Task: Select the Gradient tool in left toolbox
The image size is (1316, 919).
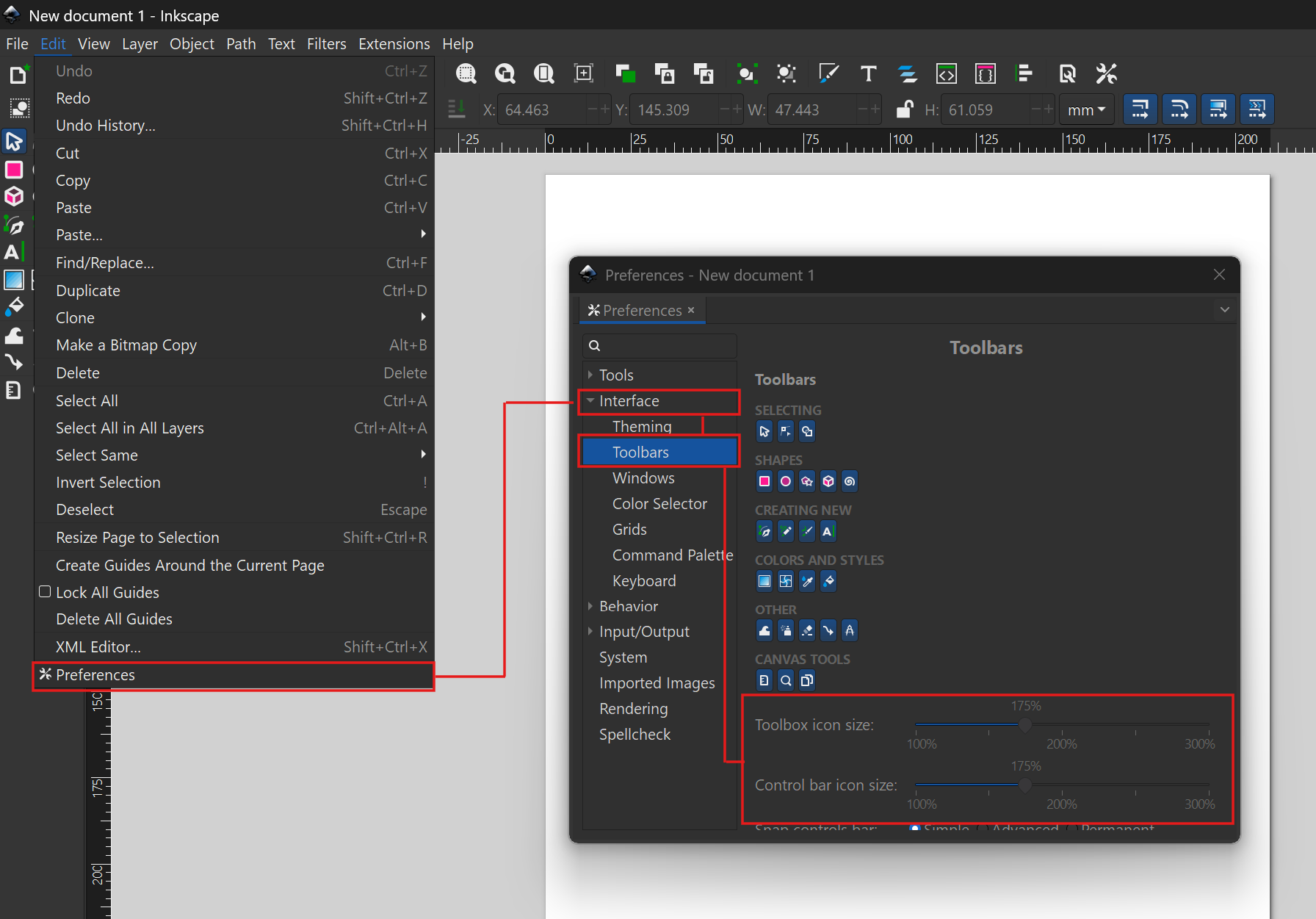Action: (14, 280)
